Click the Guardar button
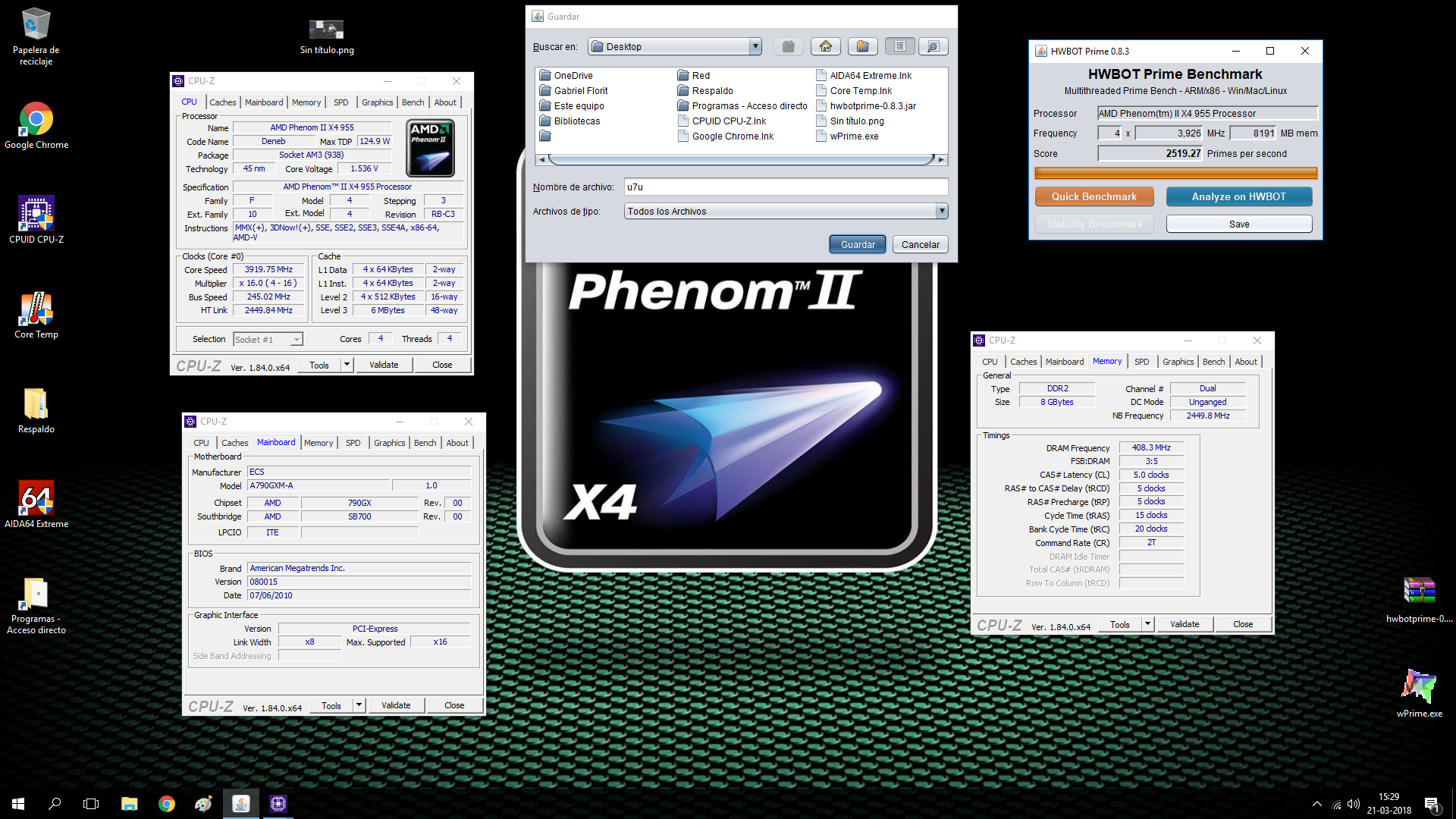 tap(858, 244)
